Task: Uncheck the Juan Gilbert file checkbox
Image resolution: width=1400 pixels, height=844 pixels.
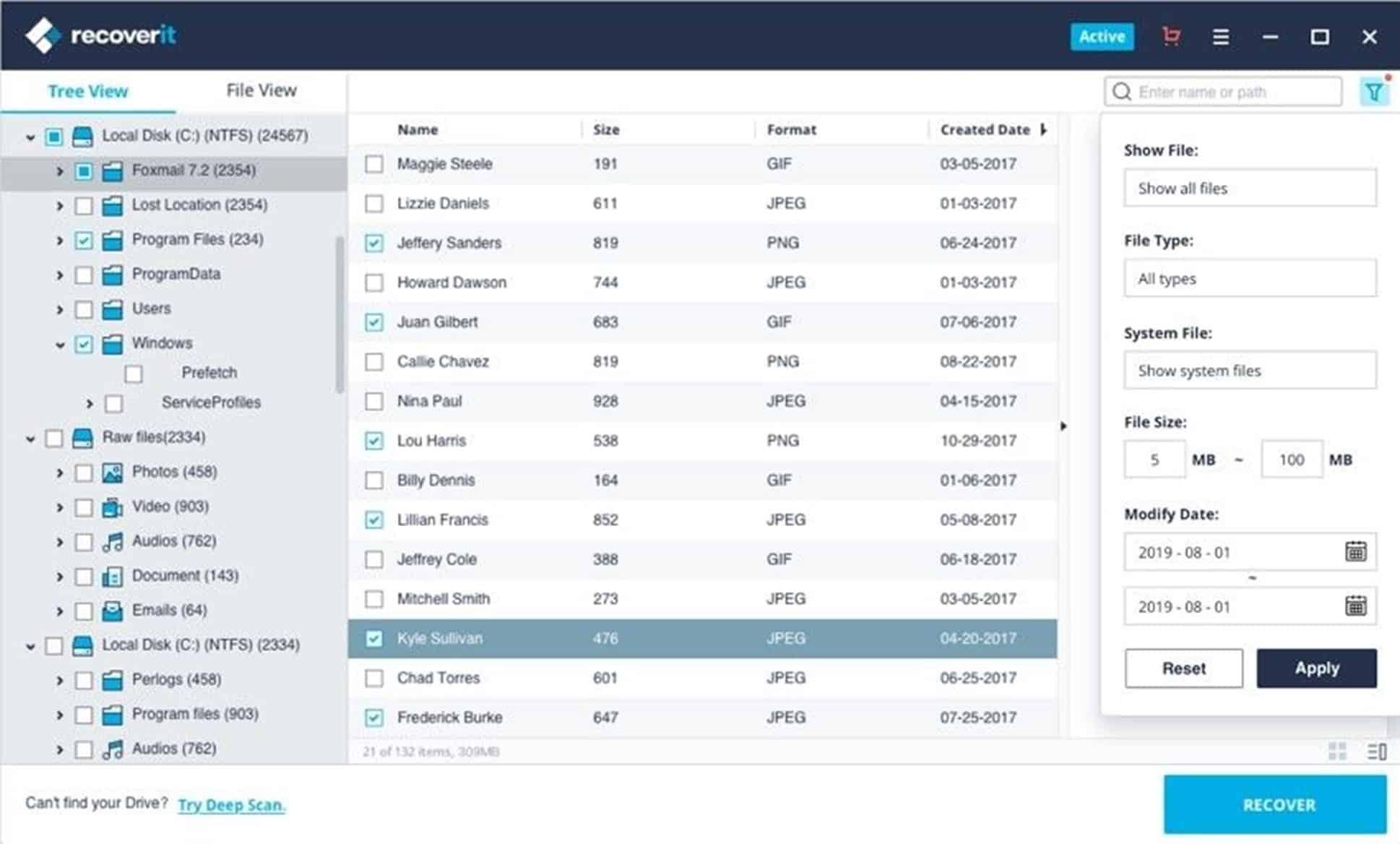Action: click(x=373, y=322)
